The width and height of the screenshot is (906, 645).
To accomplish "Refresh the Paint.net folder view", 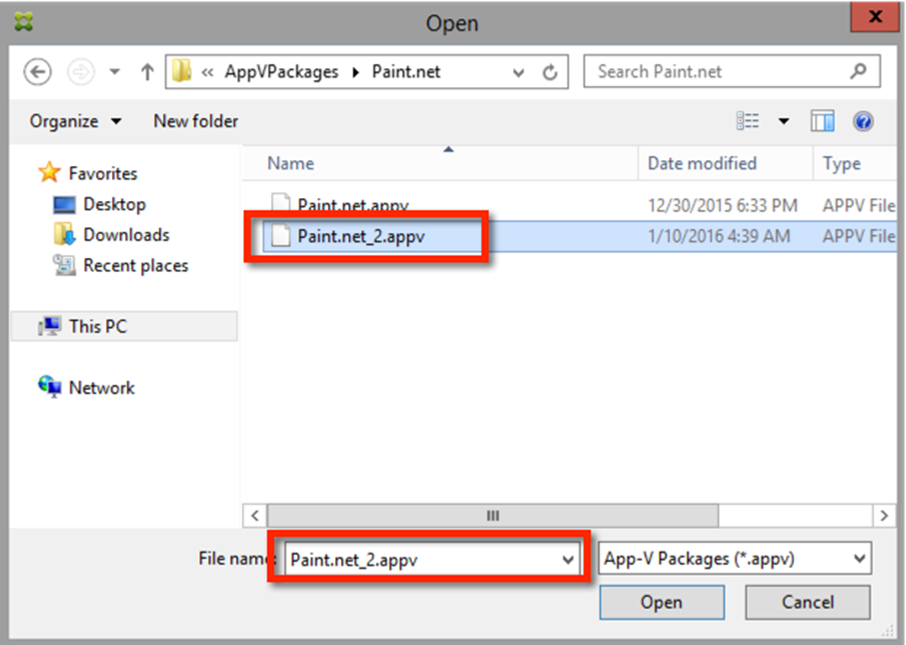I will 549,72.
